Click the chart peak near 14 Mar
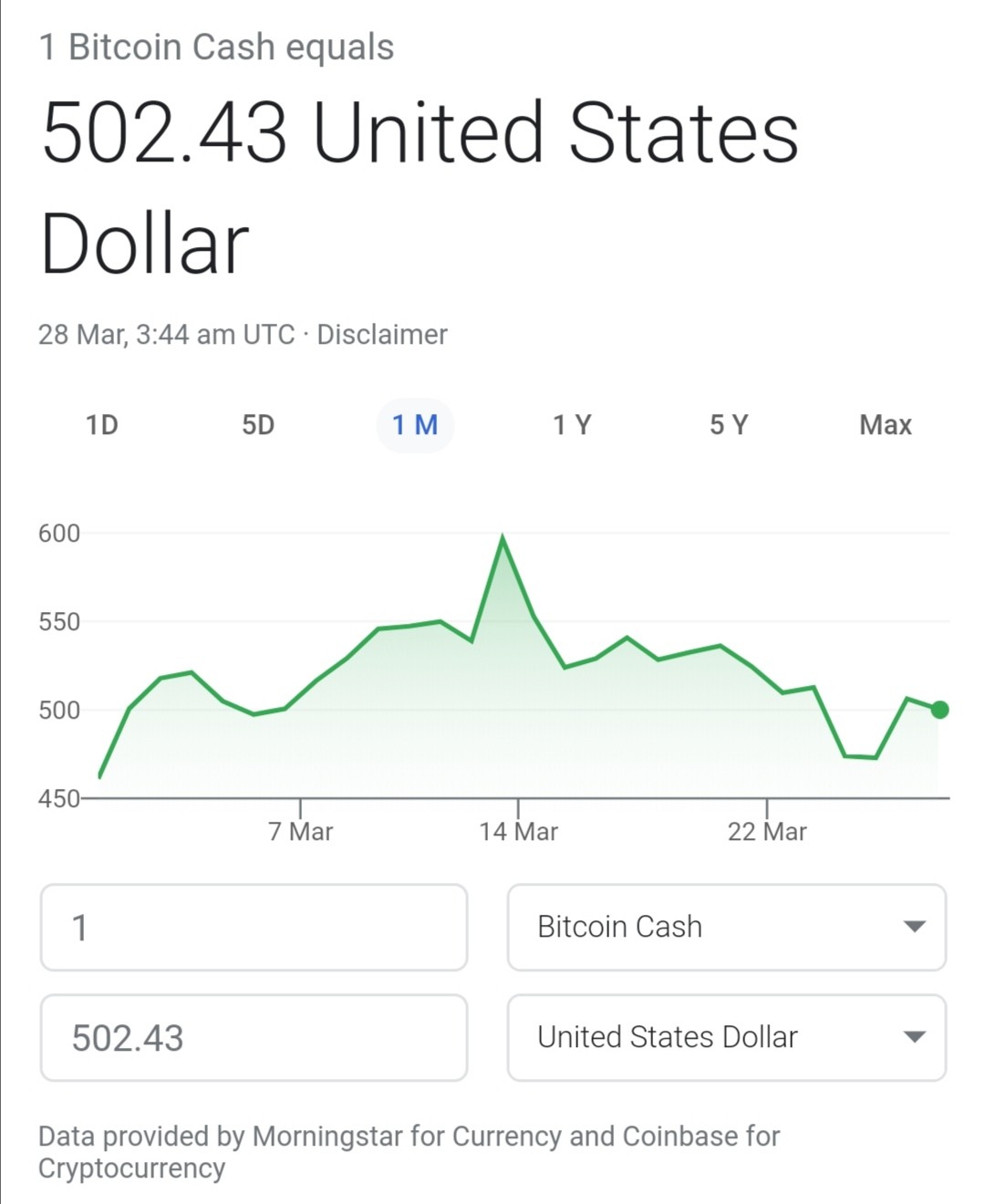Screen dimensions: 985x1204 click(x=503, y=538)
